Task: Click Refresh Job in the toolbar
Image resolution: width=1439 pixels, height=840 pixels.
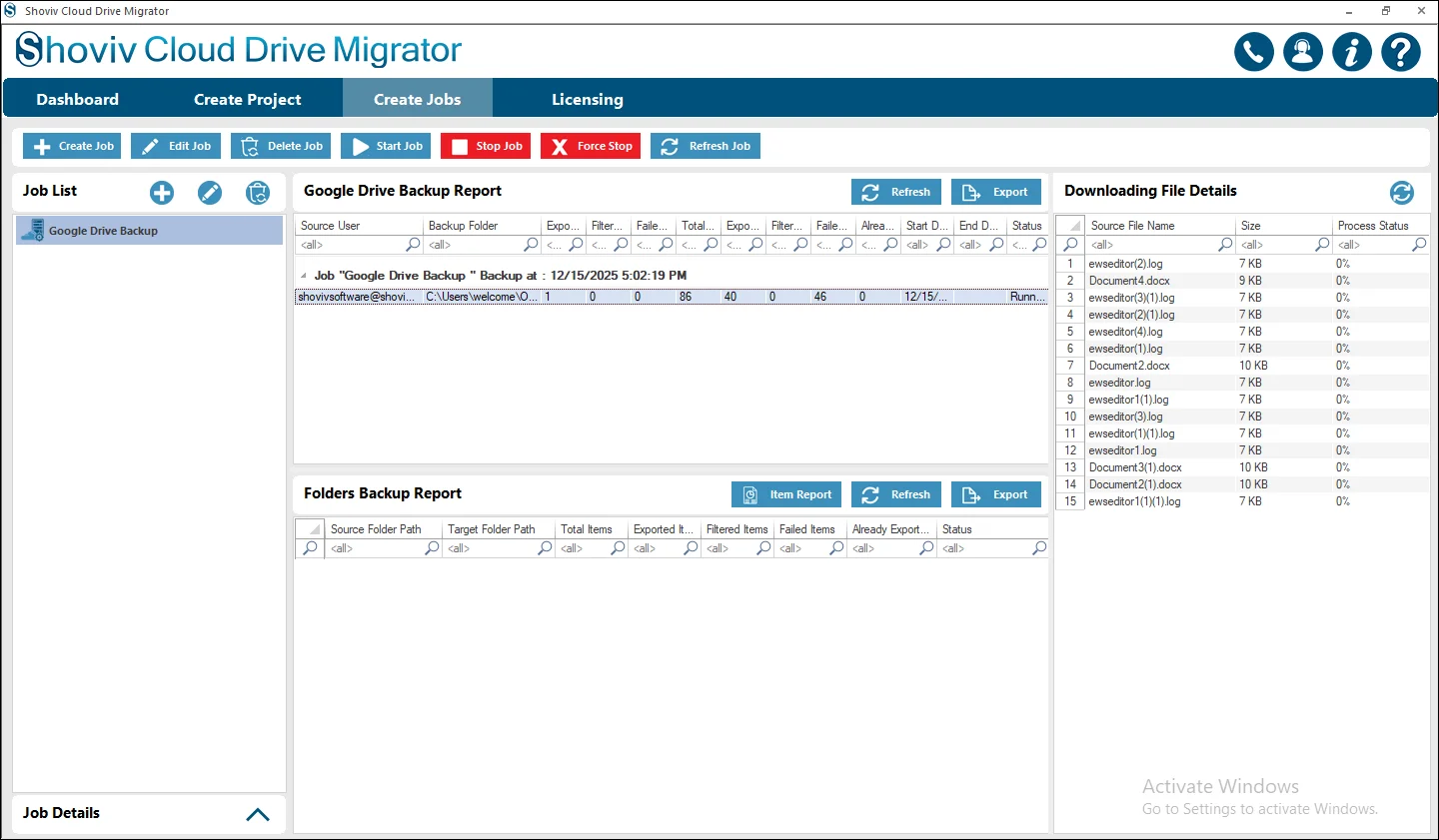Action: (x=706, y=146)
